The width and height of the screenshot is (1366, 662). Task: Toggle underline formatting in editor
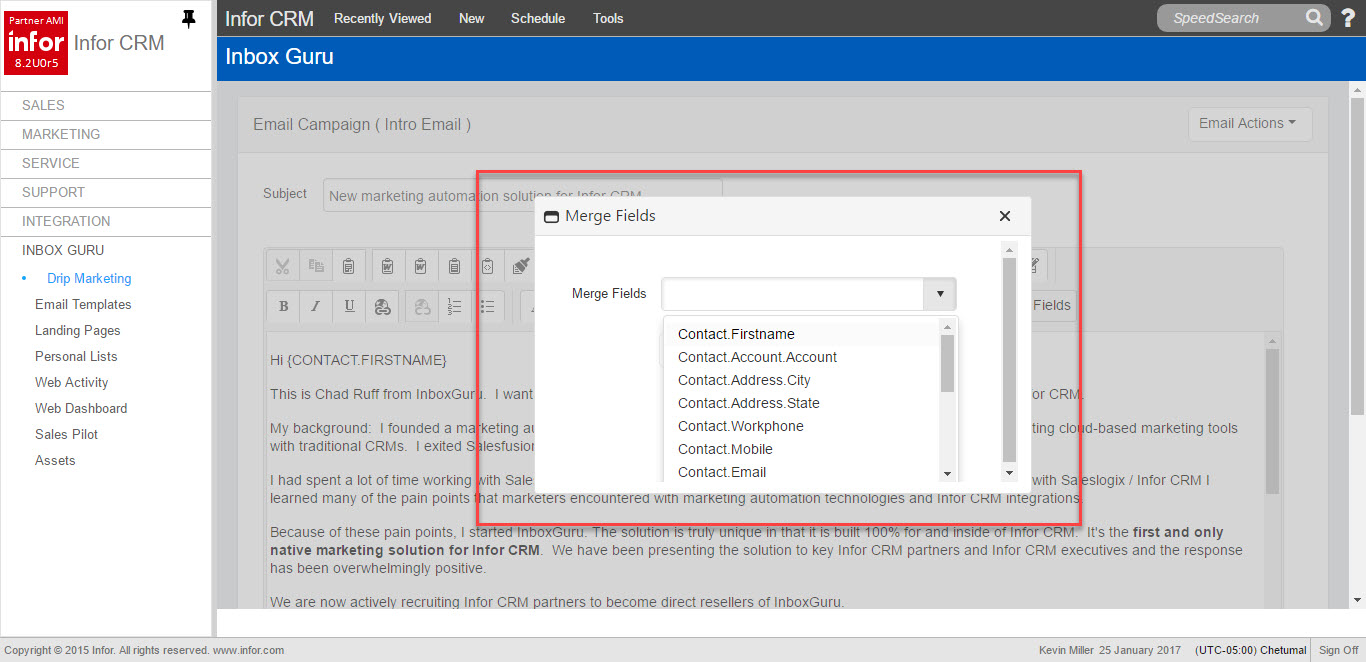(349, 306)
